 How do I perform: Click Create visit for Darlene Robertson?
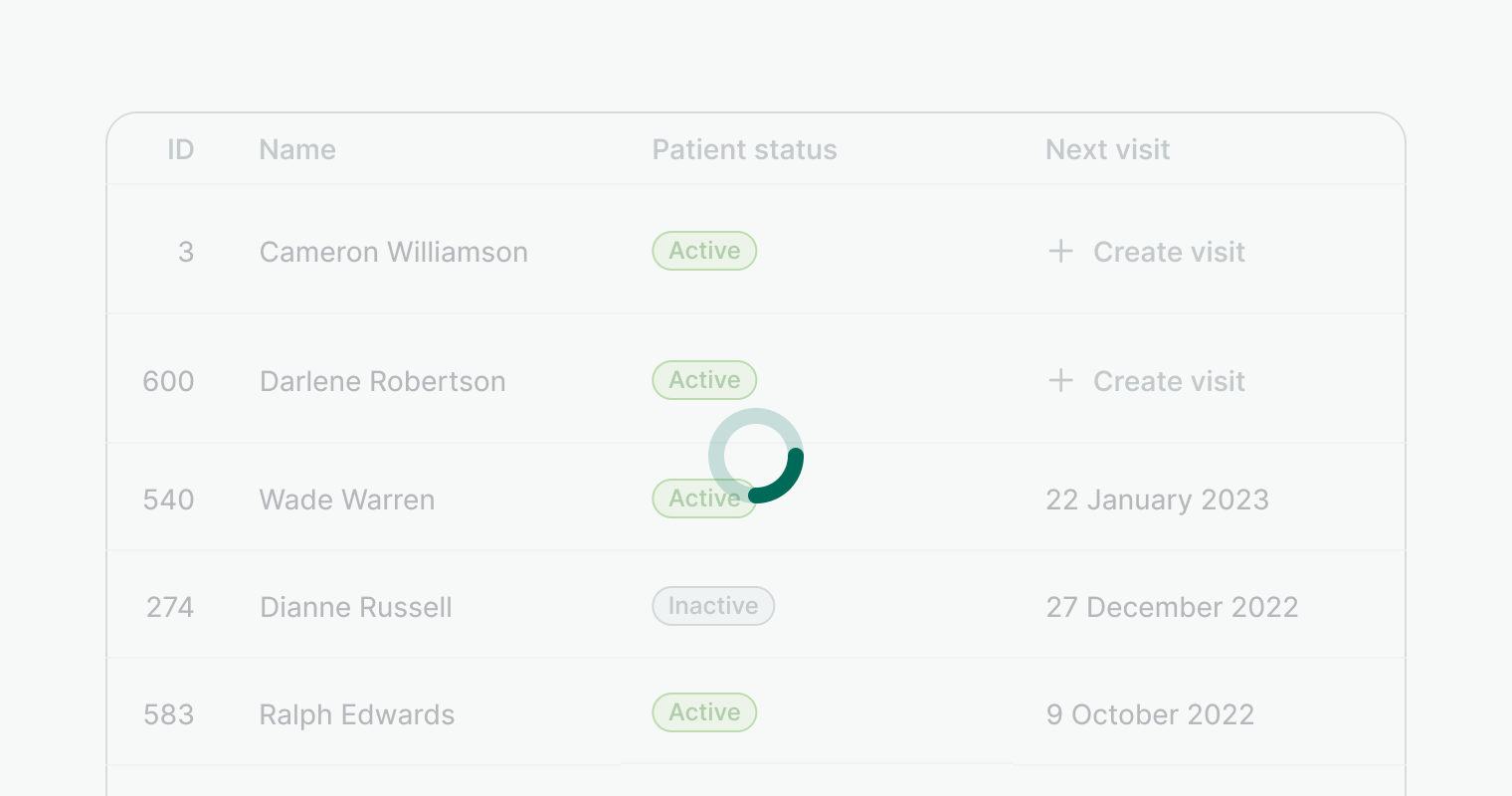[1169, 381]
